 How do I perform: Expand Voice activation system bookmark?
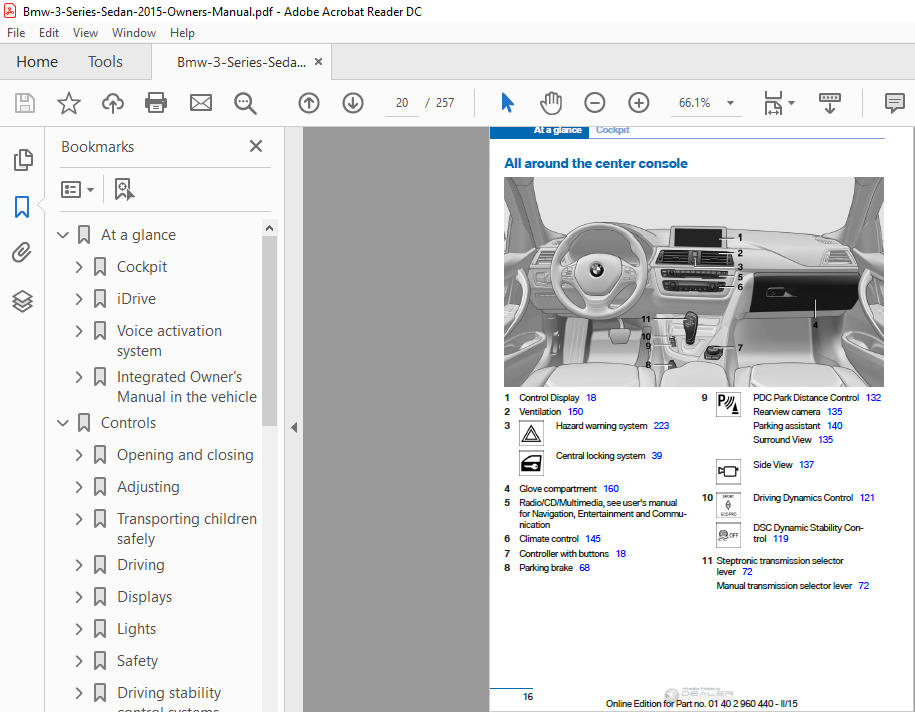79,331
